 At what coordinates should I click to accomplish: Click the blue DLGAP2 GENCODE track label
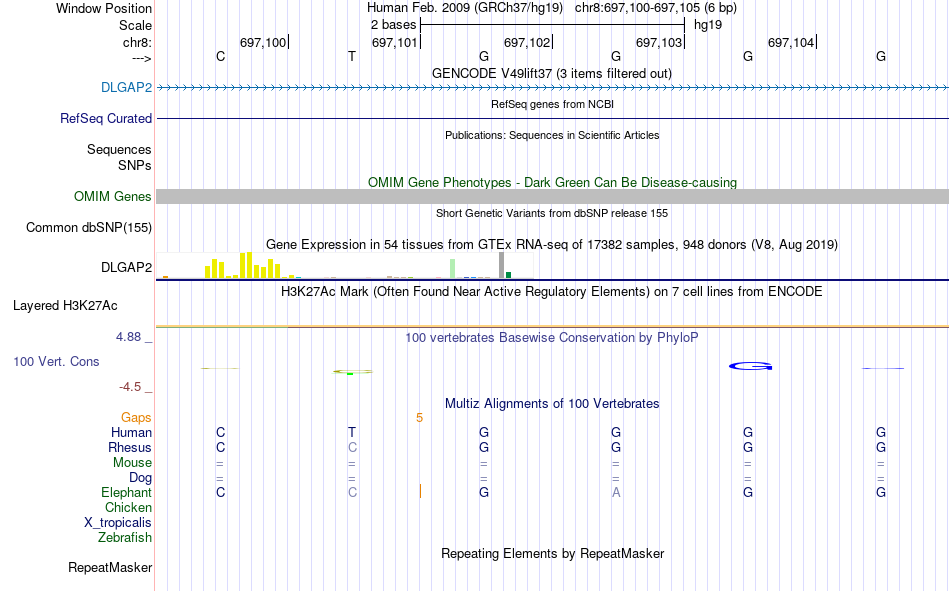click(126, 87)
